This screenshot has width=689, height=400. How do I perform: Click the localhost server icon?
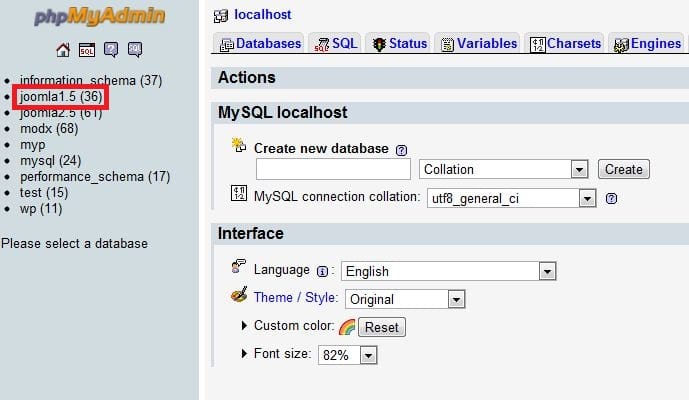(221, 16)
